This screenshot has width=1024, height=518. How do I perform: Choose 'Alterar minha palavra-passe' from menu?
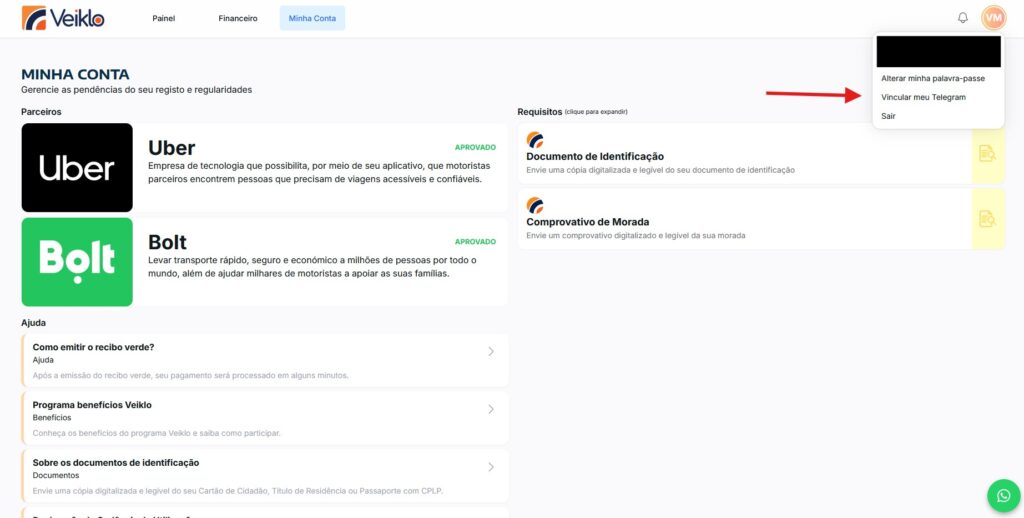(932, 78)
